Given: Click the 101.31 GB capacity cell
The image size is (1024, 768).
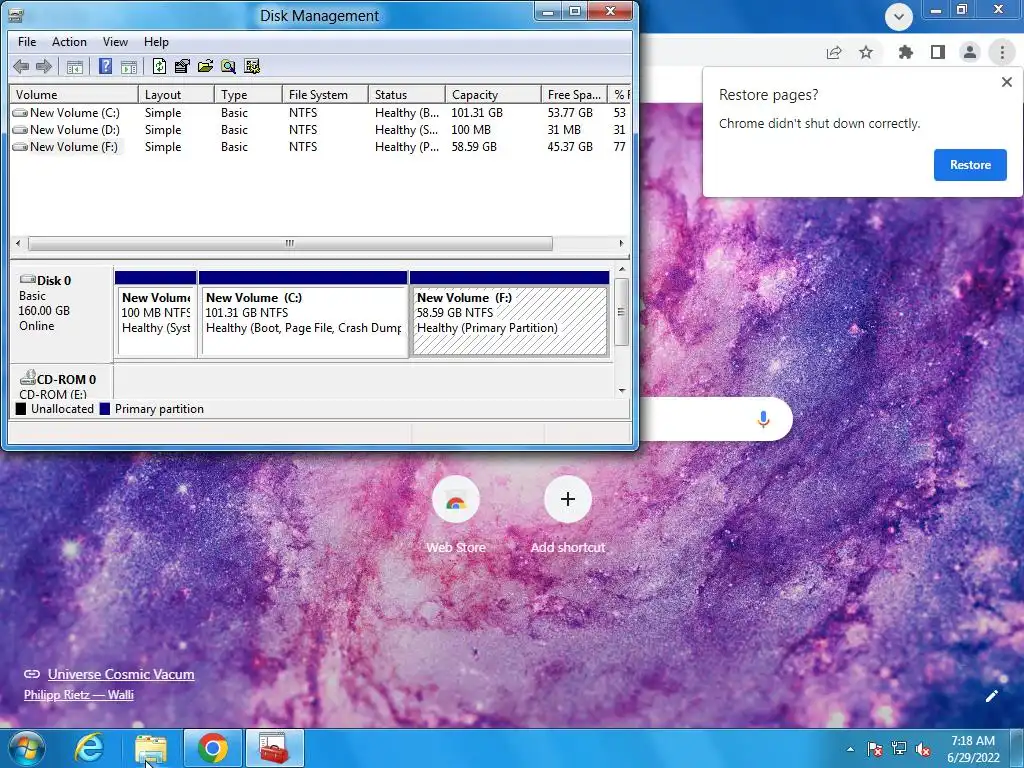Looking at the screenshot, I should coord(477,112).
